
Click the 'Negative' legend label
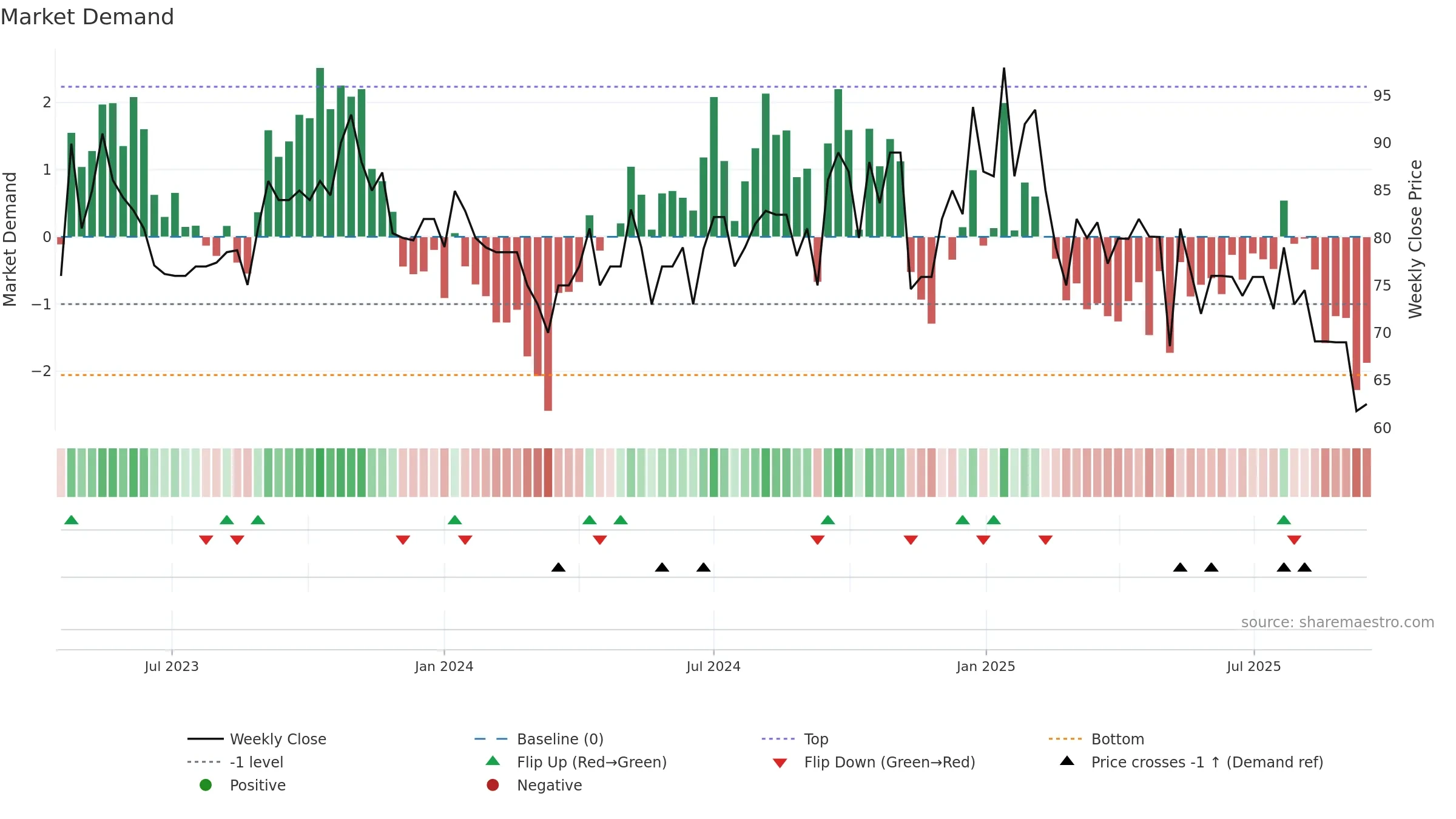[x=549, y=785]
